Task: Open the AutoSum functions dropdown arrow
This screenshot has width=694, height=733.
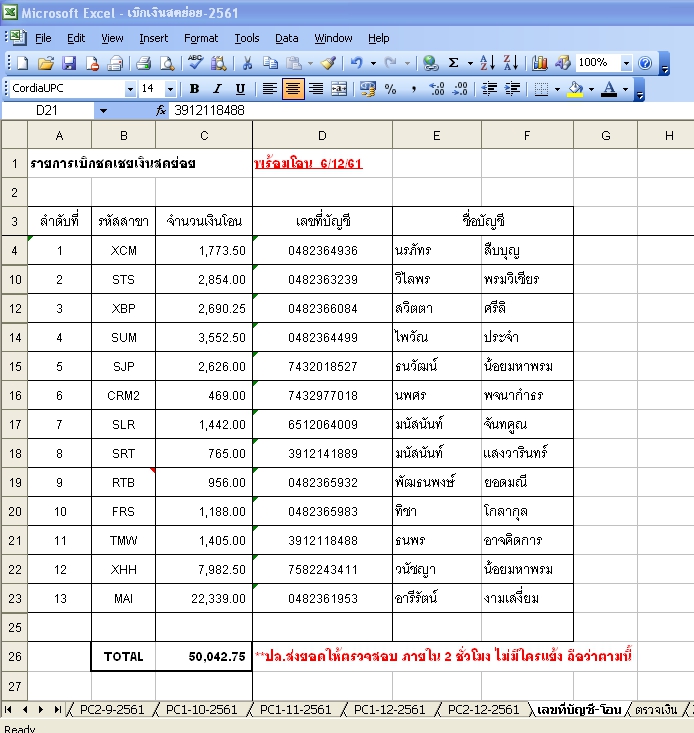Action: tap(470, 63)
